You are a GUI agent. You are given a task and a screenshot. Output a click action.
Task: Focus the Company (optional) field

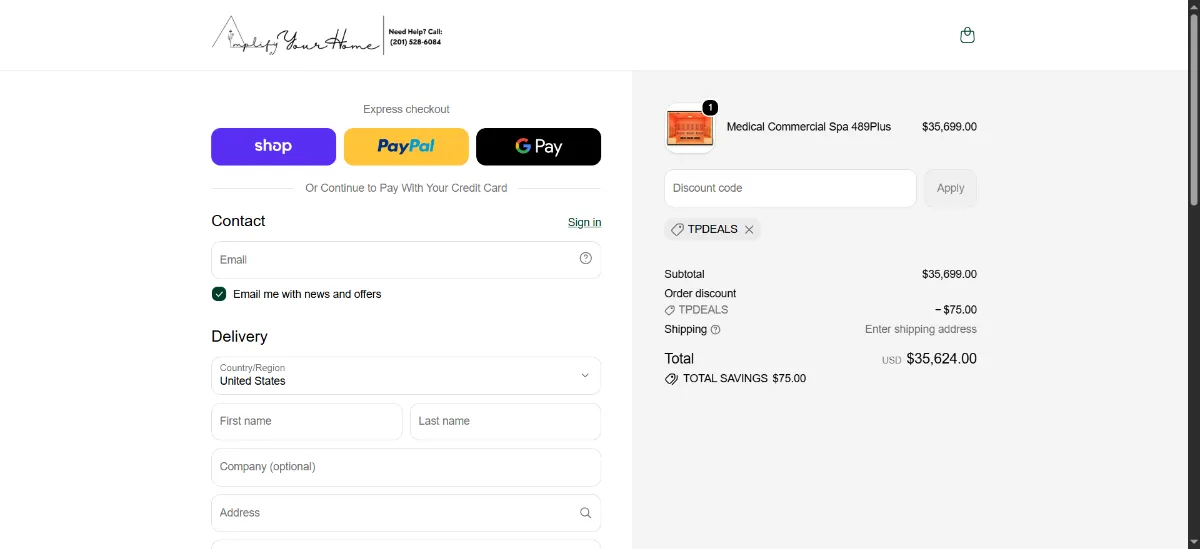tap(406, 467)
